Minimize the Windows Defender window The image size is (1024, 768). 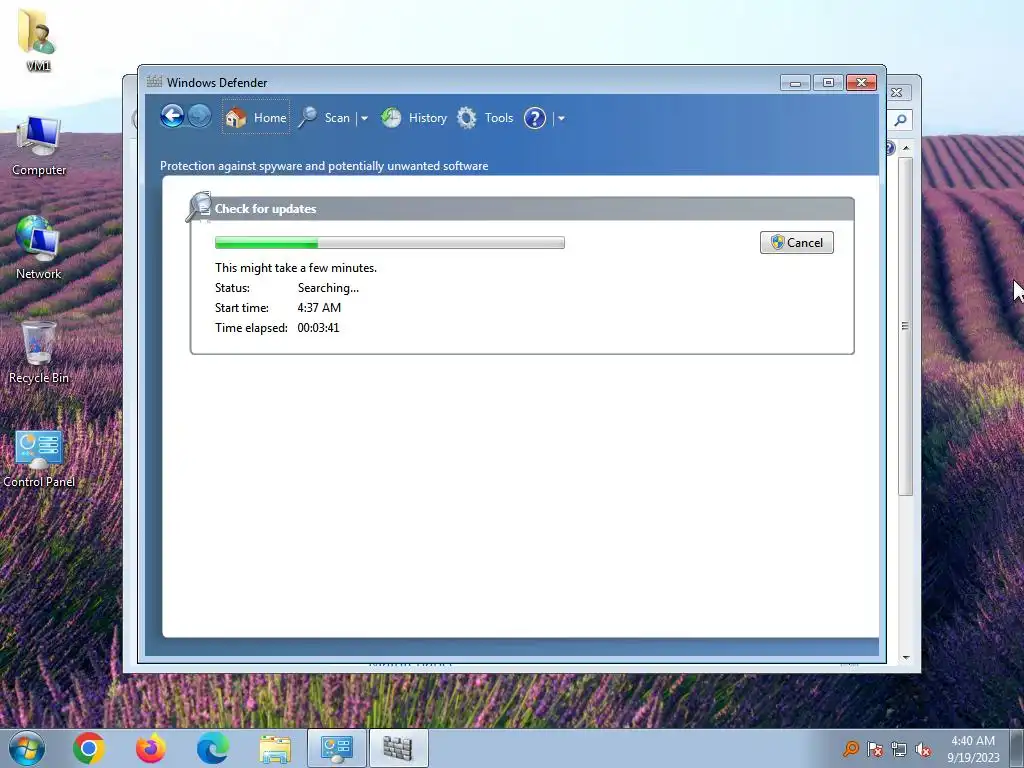[x=795, y=83]
